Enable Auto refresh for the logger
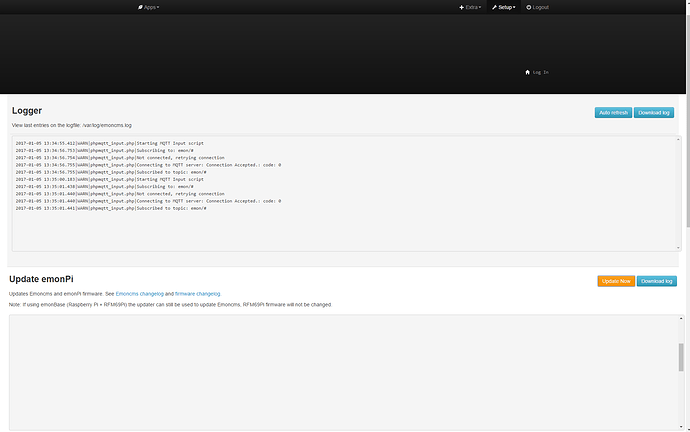 click(613, 113)
